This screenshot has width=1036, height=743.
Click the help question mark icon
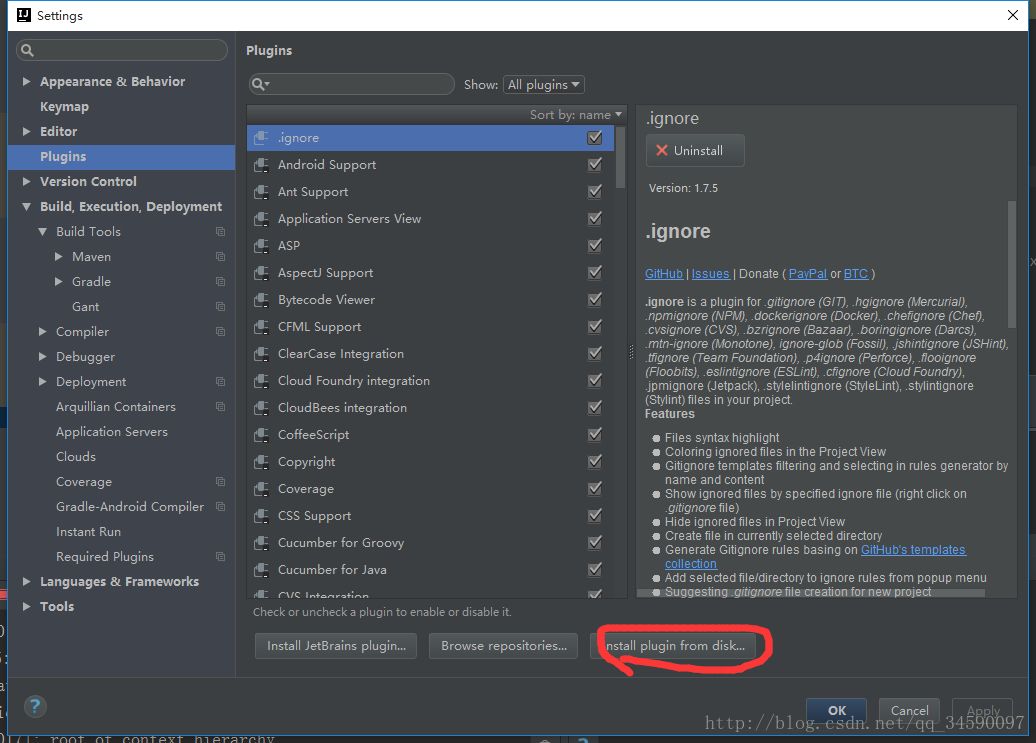click(35, 707)
